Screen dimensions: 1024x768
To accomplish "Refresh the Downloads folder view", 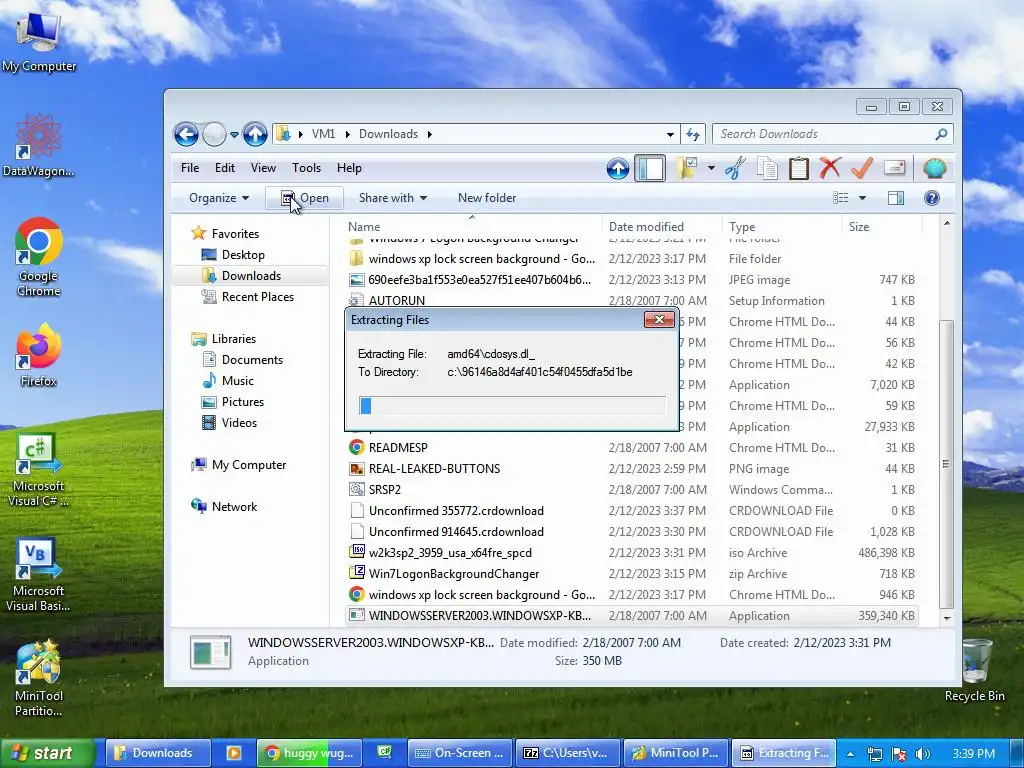I will pos(693,135).
